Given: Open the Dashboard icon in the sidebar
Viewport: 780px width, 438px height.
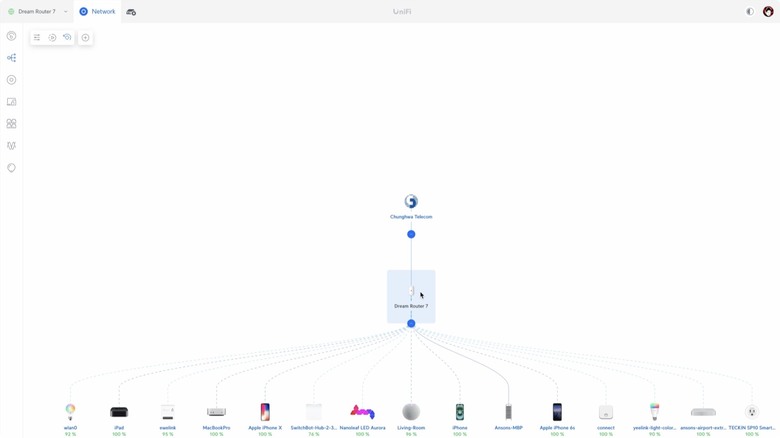Looking at the screenshot, I should click(x=11, y=36).
